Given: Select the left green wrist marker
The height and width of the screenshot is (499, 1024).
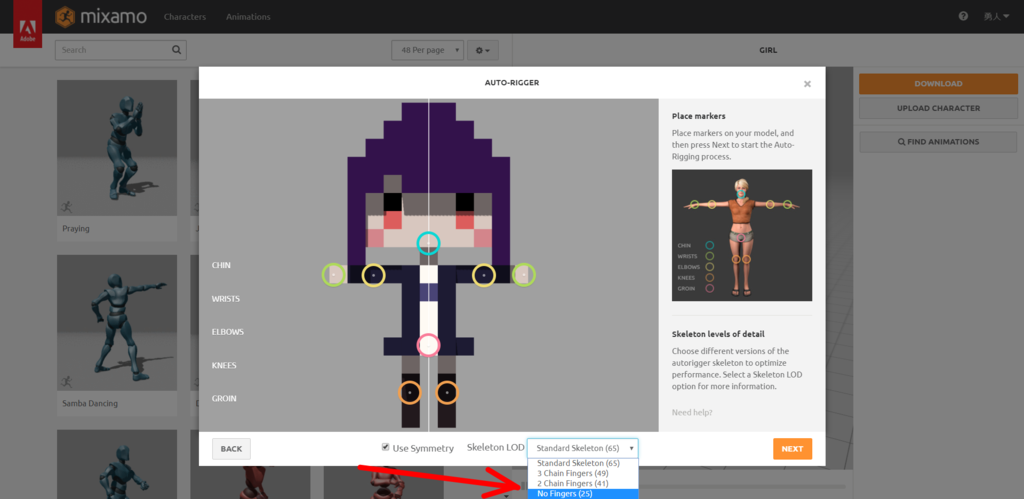Looking at the screenshot, I should [x=334, y=275].
